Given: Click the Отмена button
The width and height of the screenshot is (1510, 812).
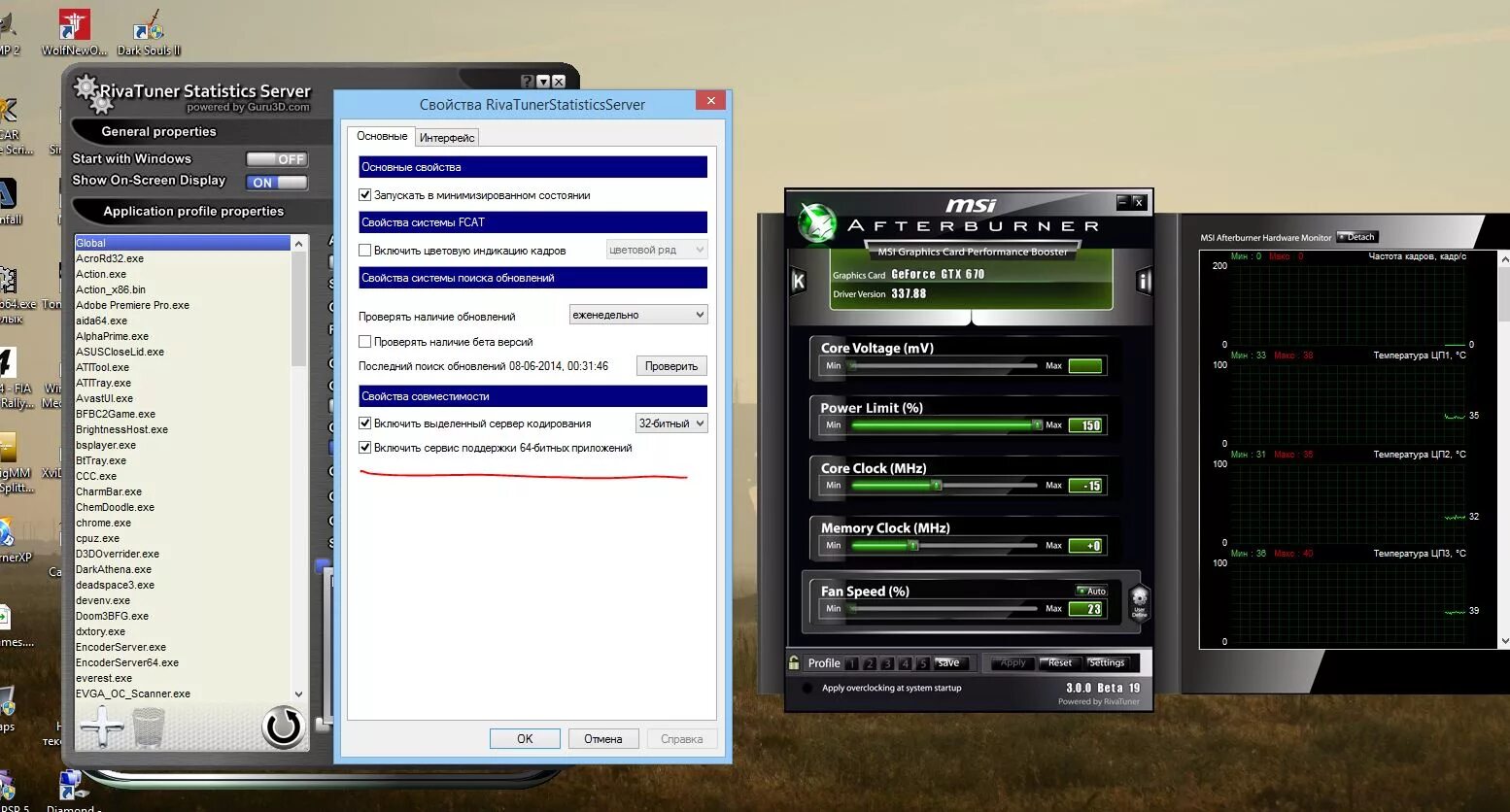Looking at the screenshot, I should click(x=603, y=739).
